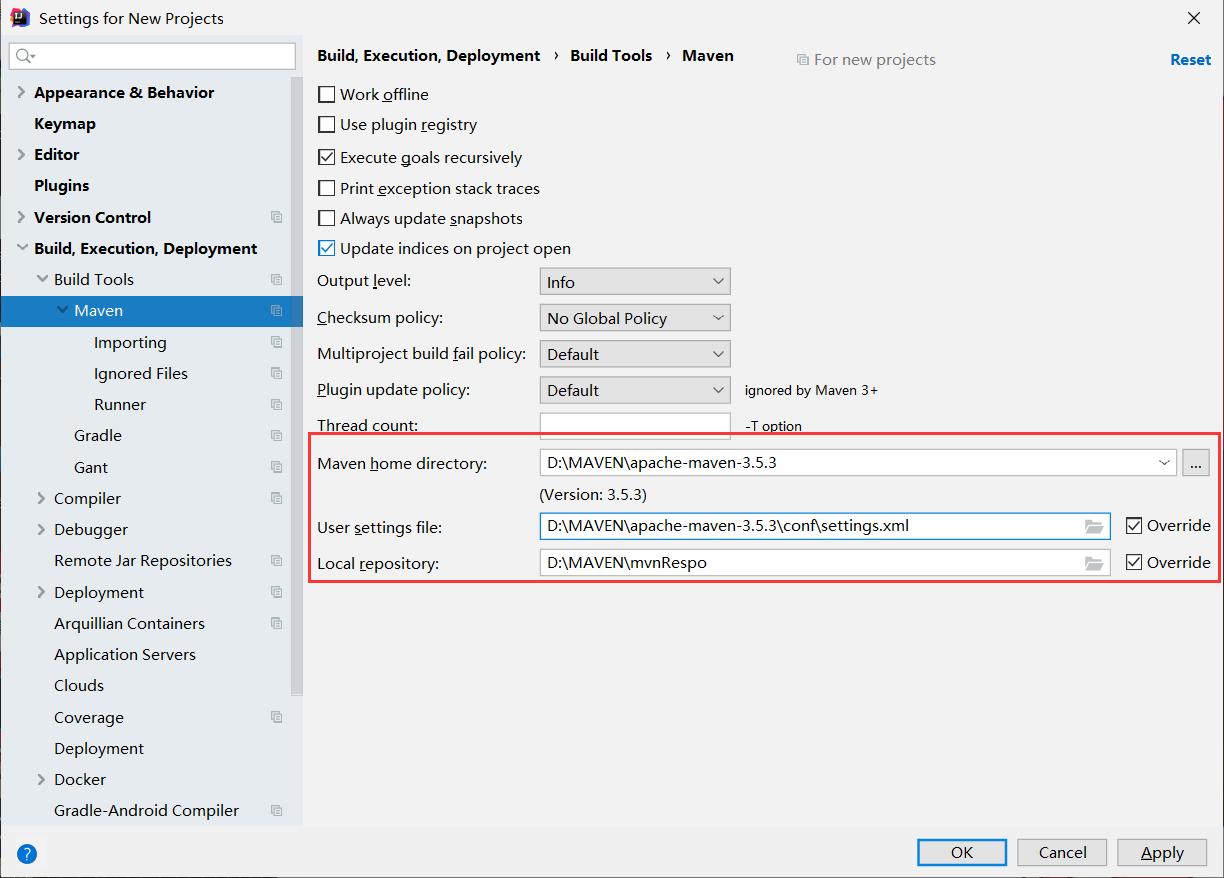Click the settings tree vertical scrollbar
1224x878 pixels.
[x=297, y=385]
